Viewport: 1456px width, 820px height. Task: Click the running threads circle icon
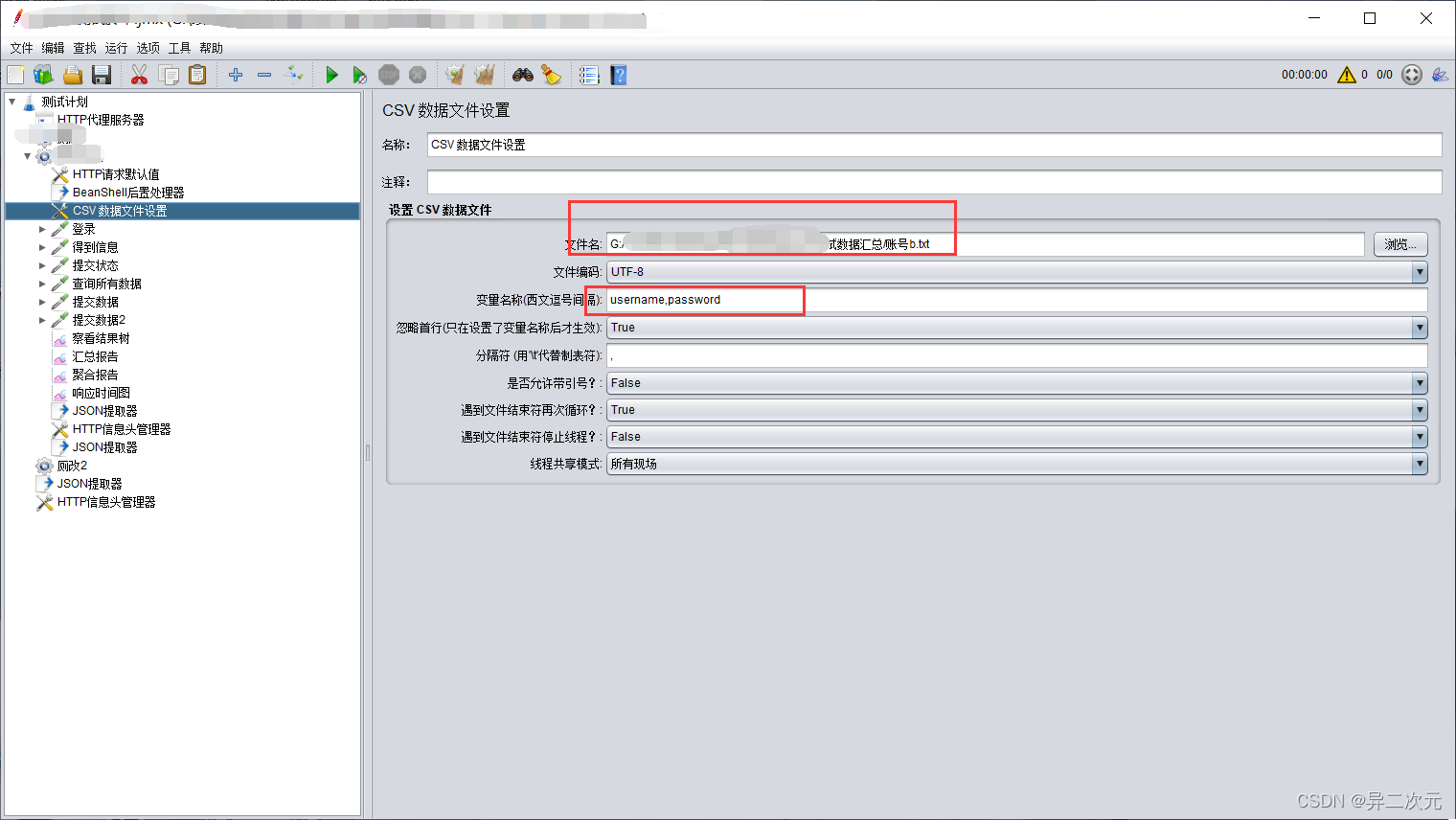click(x=1412, y=75)
